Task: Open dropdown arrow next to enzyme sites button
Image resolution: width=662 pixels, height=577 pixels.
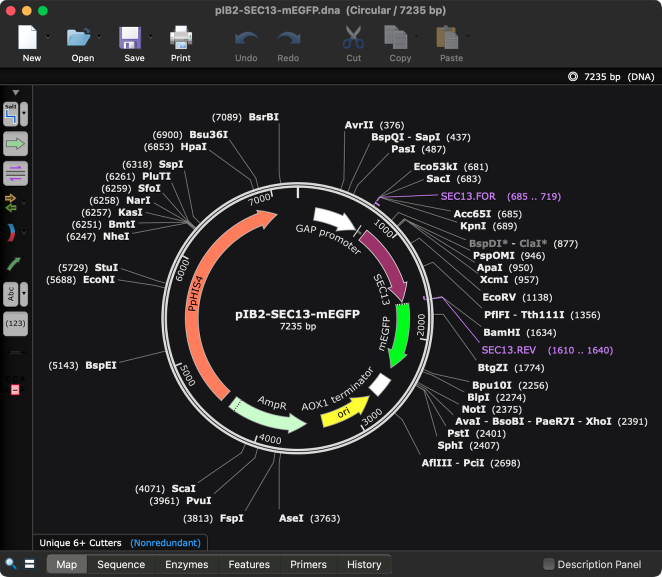Action: (x=25, y=113)
